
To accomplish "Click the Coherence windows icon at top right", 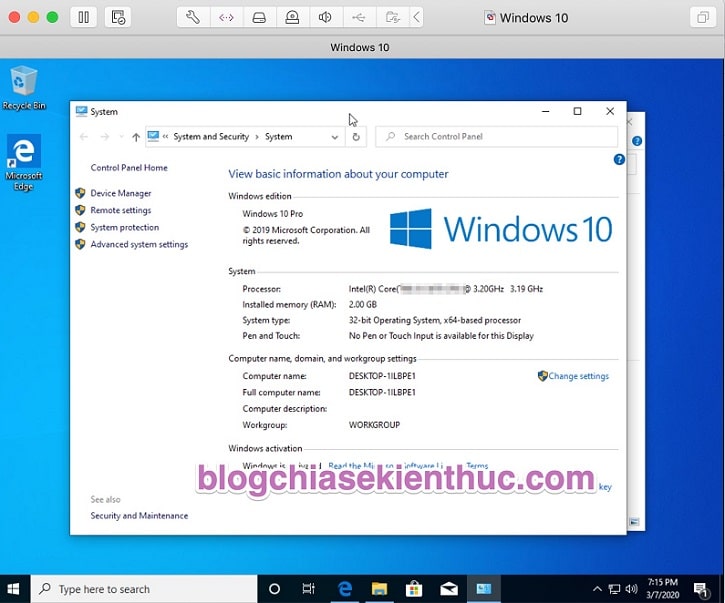I will point(703,18).
